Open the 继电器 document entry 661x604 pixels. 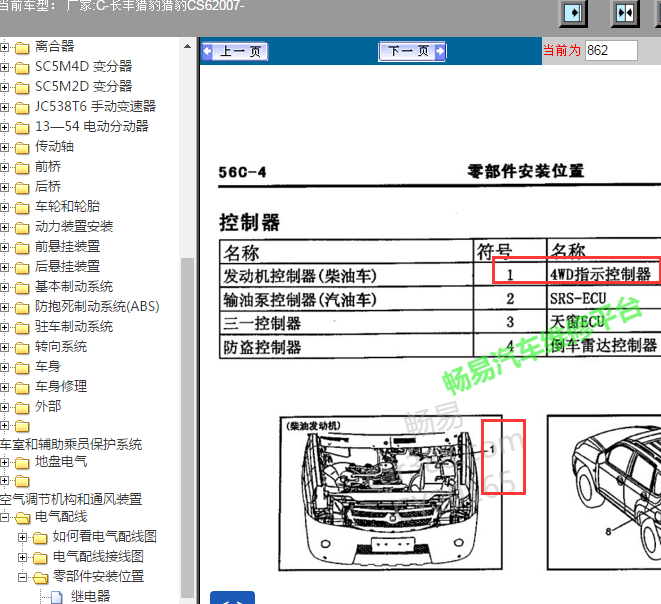[x=90, y=596]
